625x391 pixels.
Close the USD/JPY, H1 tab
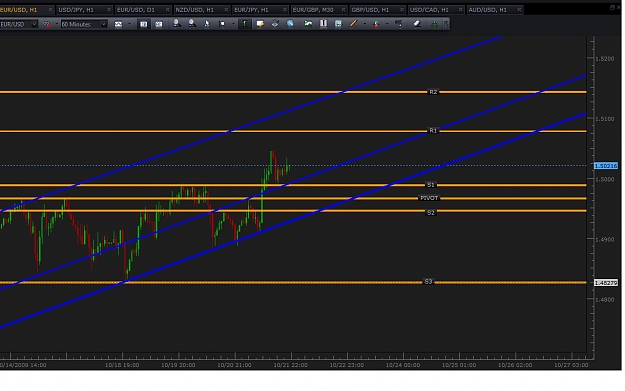(x=108, y=10)
